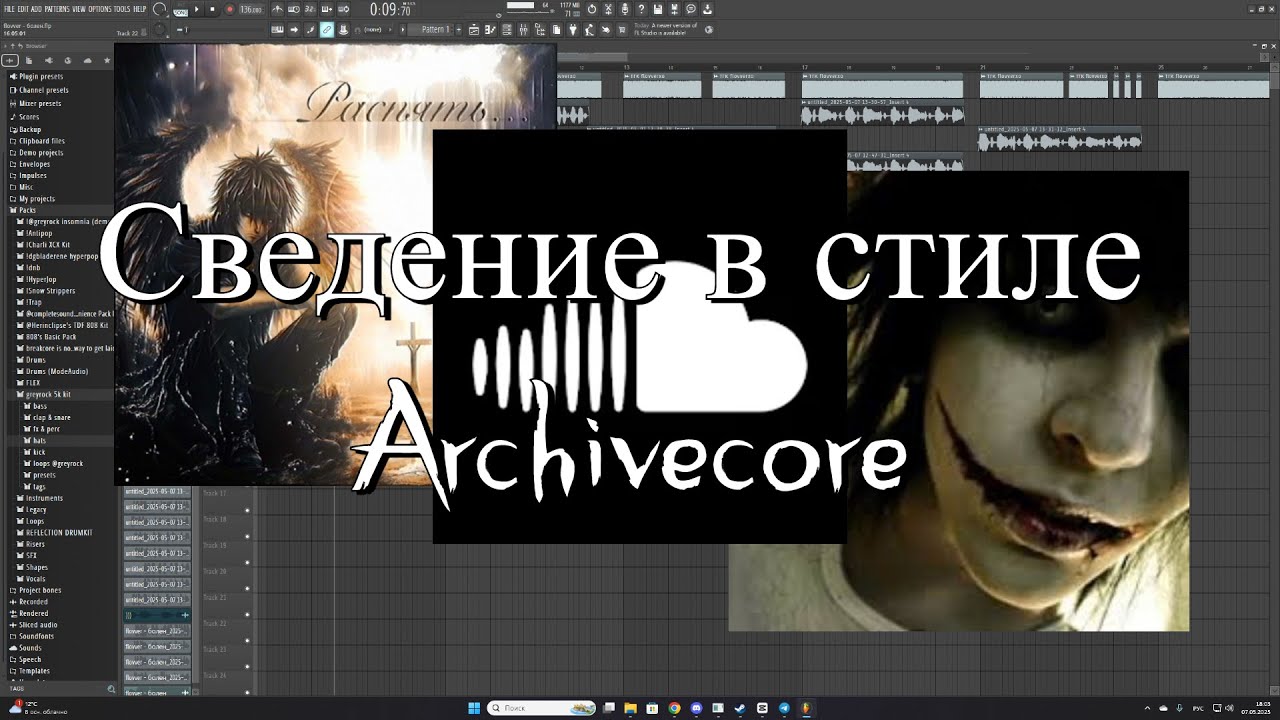Click the highlighted link controllers icon
Image resolution: width=1280 pixels, height=720 pixels.
[327, 29]
